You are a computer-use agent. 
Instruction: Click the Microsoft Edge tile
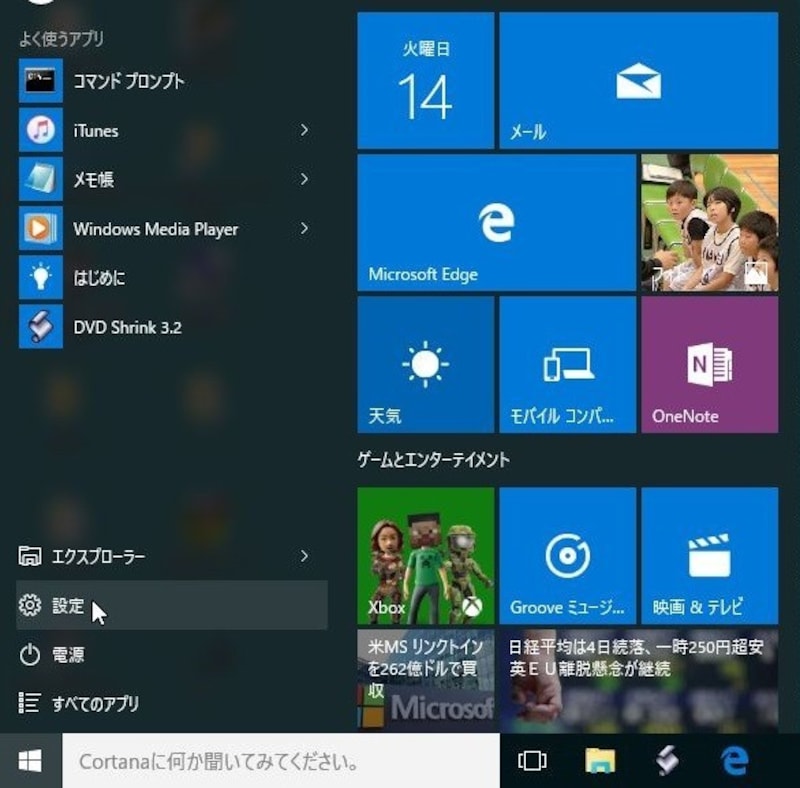pyautogui.click(x=496, y=222)
